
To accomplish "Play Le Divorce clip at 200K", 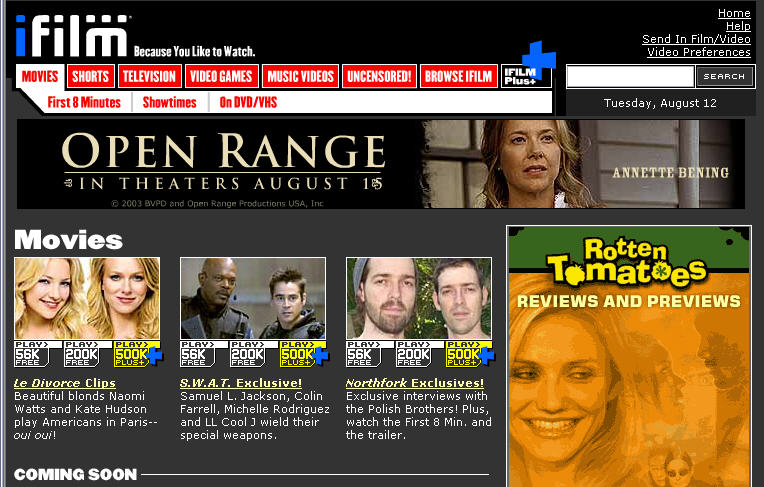I will [87, 354].
